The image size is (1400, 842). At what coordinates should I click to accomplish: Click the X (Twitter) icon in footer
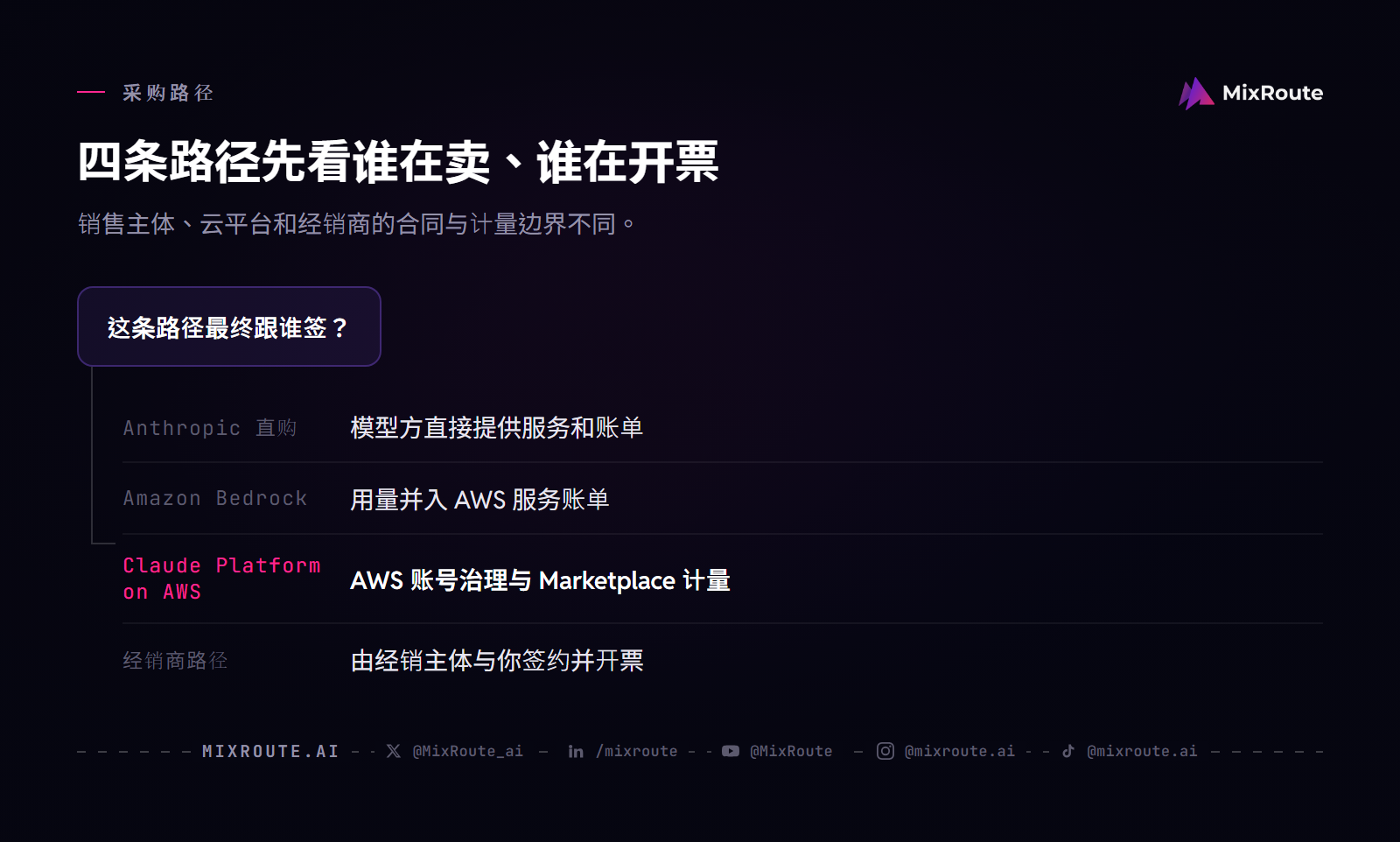394,751
